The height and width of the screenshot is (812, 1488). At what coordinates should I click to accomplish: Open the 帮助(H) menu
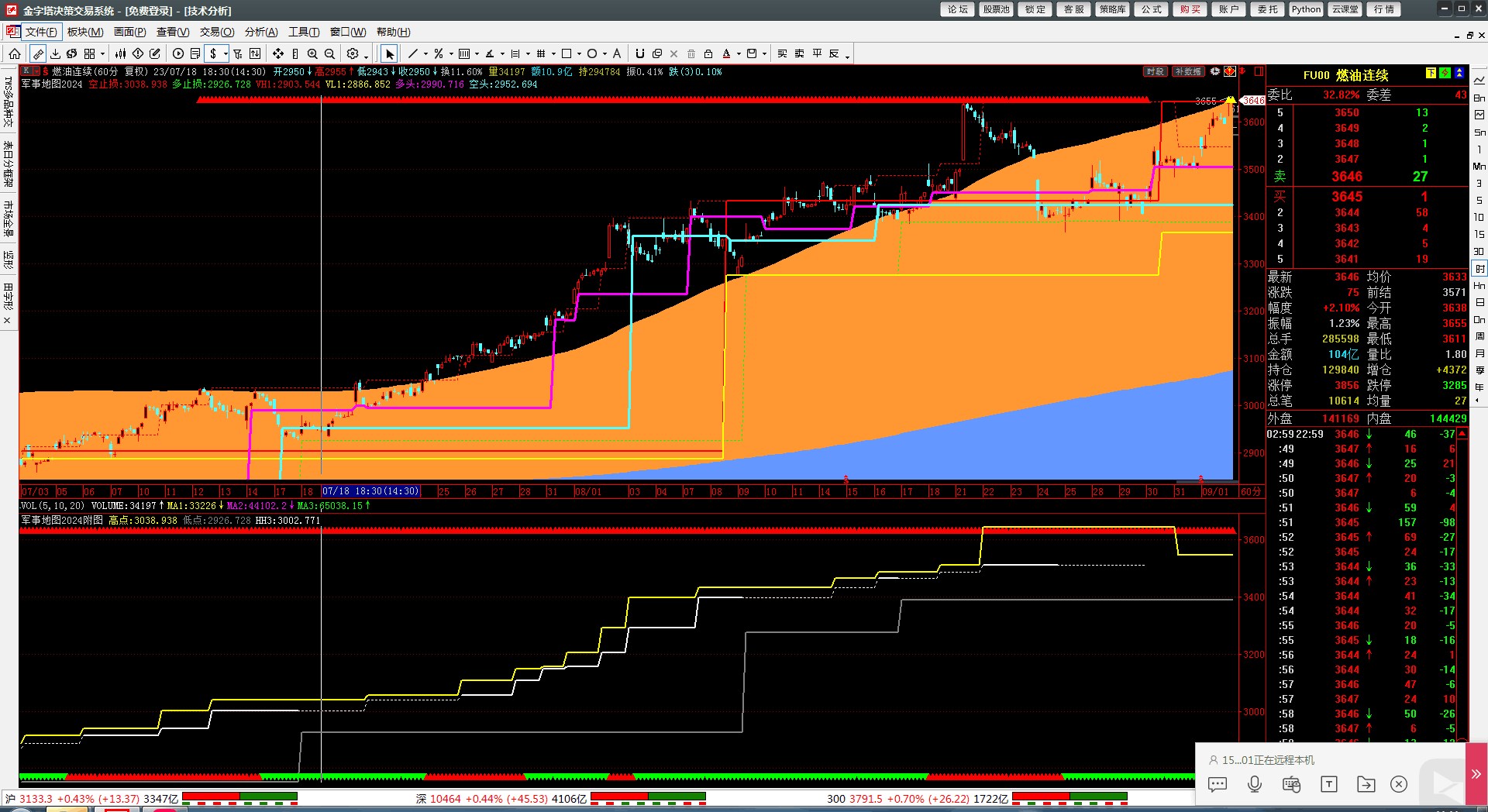(394, 32)
